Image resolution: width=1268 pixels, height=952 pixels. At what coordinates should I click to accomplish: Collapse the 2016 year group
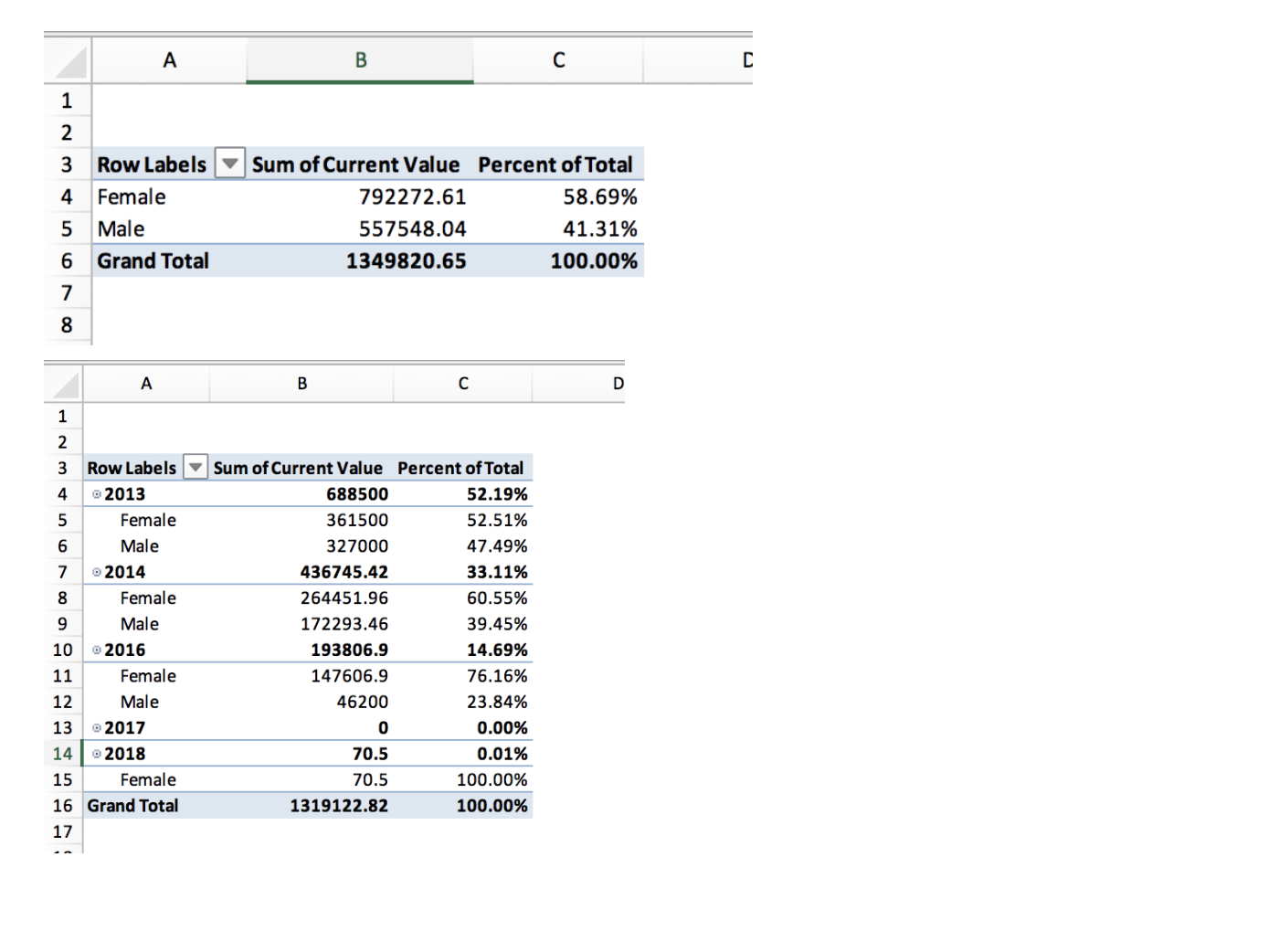pos(97,651)
